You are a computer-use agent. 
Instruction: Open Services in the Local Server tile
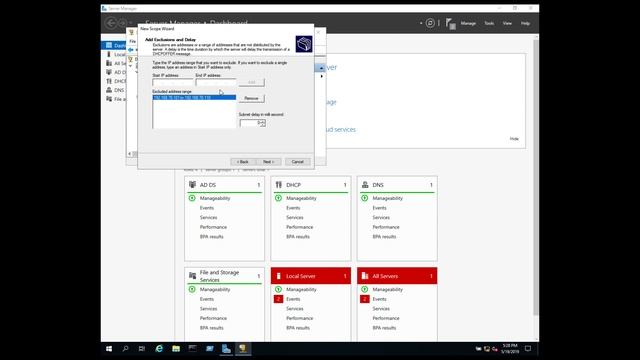pyautogui.click(x=295, y=309)
